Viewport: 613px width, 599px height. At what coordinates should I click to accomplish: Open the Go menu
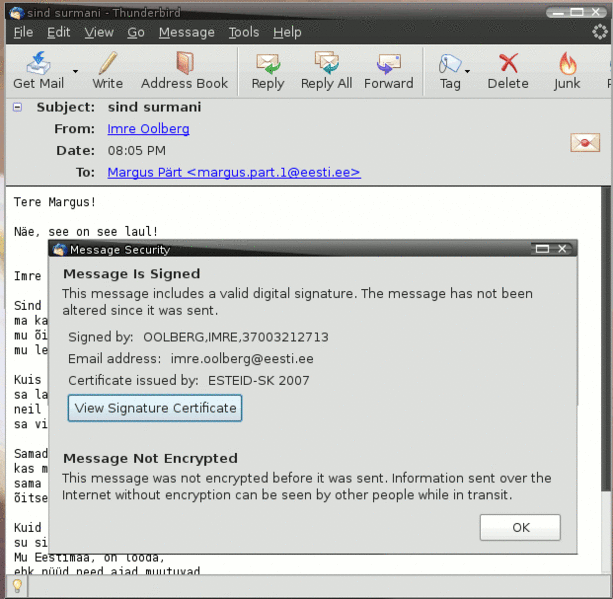pyautogui.click(x=136, y=32)
